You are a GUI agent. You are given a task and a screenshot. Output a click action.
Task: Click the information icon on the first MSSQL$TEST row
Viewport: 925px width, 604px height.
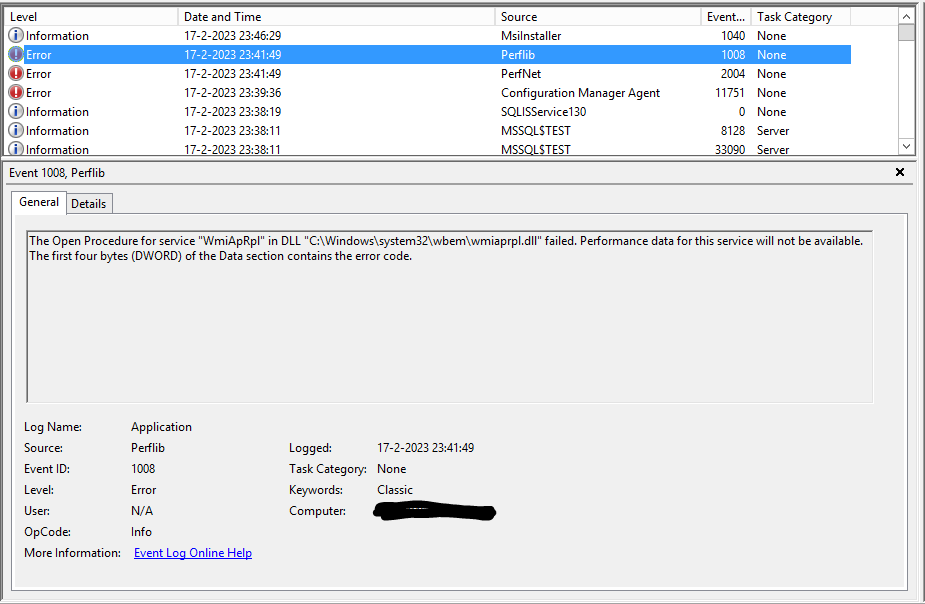13,130
